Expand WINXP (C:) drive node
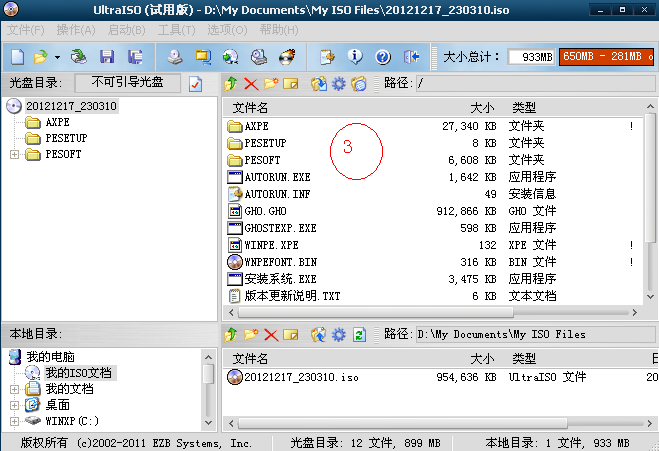 (x=14, y=421)
